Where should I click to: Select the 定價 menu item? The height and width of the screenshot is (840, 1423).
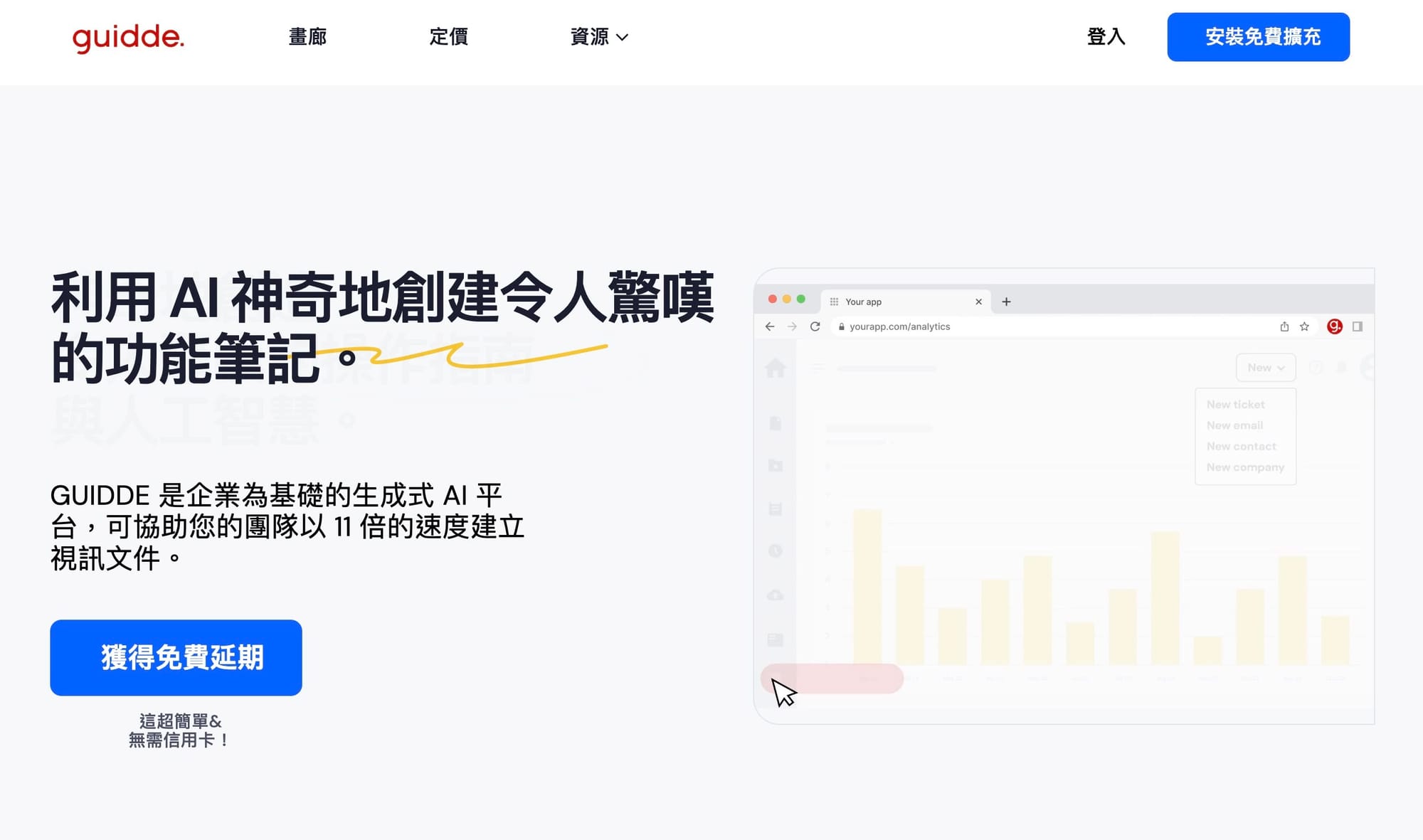click(448, 37)
